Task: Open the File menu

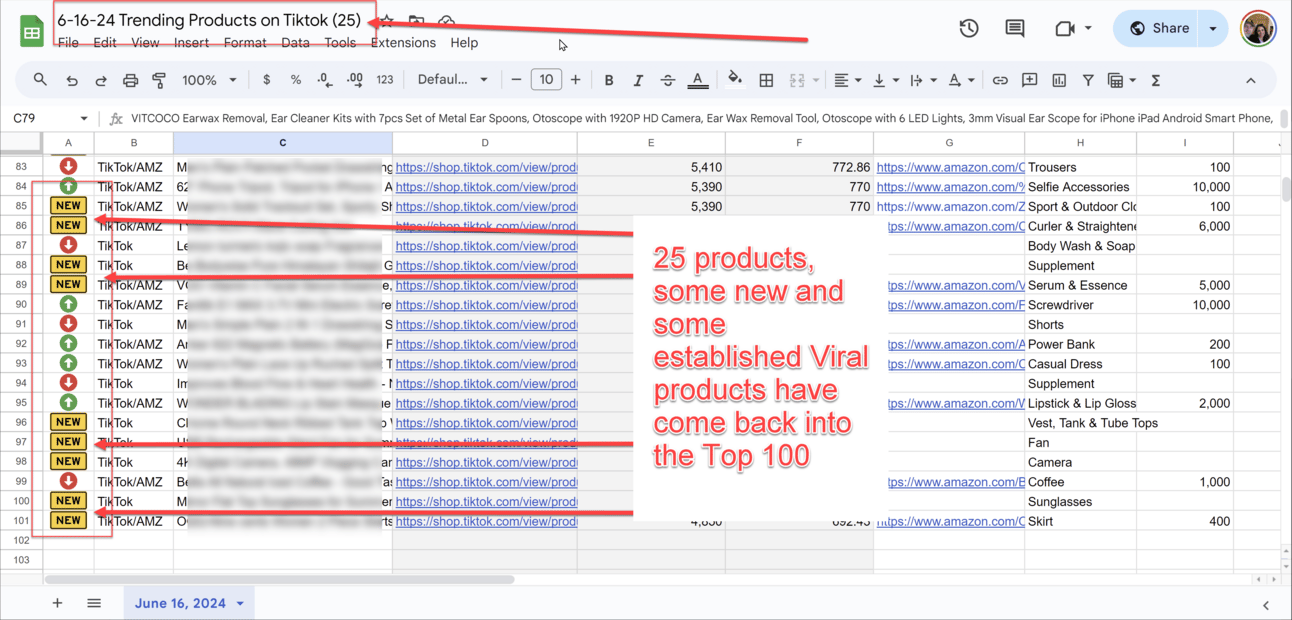Action: point(68,43)
